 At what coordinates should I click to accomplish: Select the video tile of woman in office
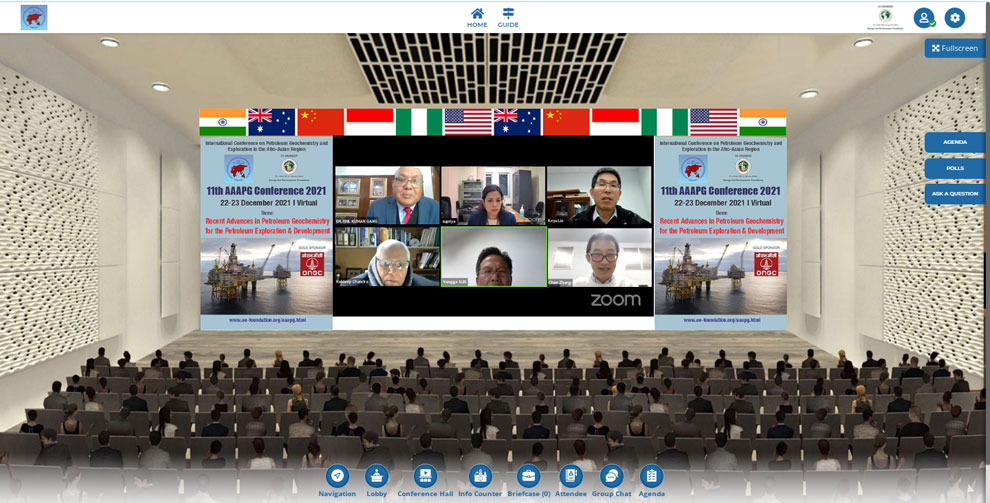[x=493, y=196]
